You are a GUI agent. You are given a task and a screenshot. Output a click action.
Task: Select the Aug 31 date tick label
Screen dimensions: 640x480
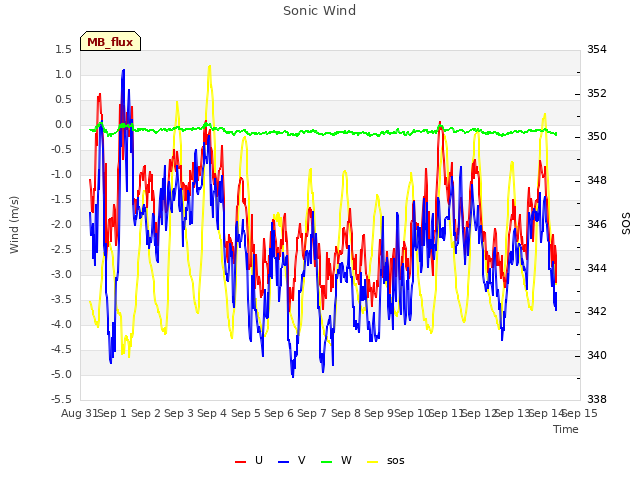pos(80,413)
